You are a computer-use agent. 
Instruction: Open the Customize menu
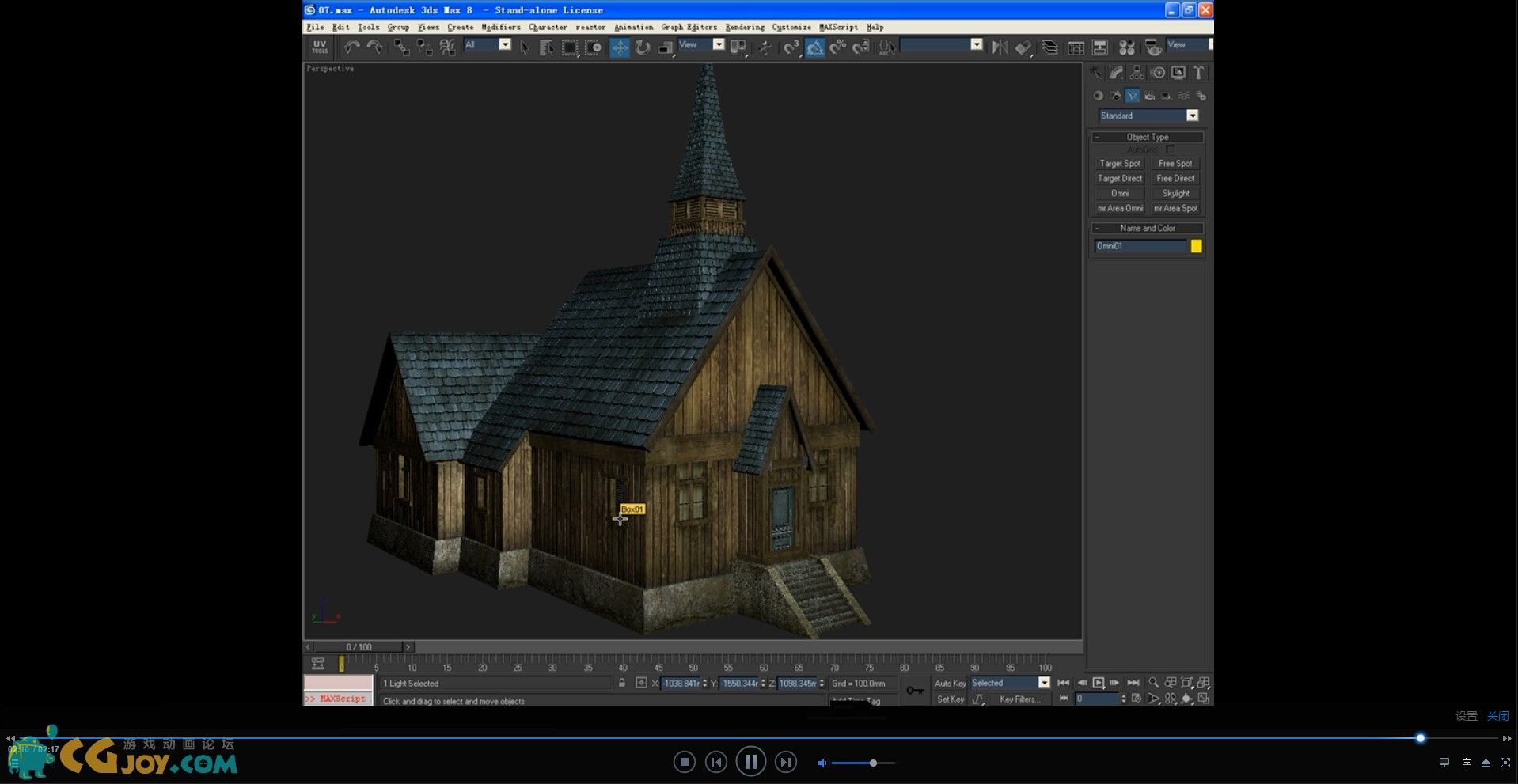[x=791, y=27]
